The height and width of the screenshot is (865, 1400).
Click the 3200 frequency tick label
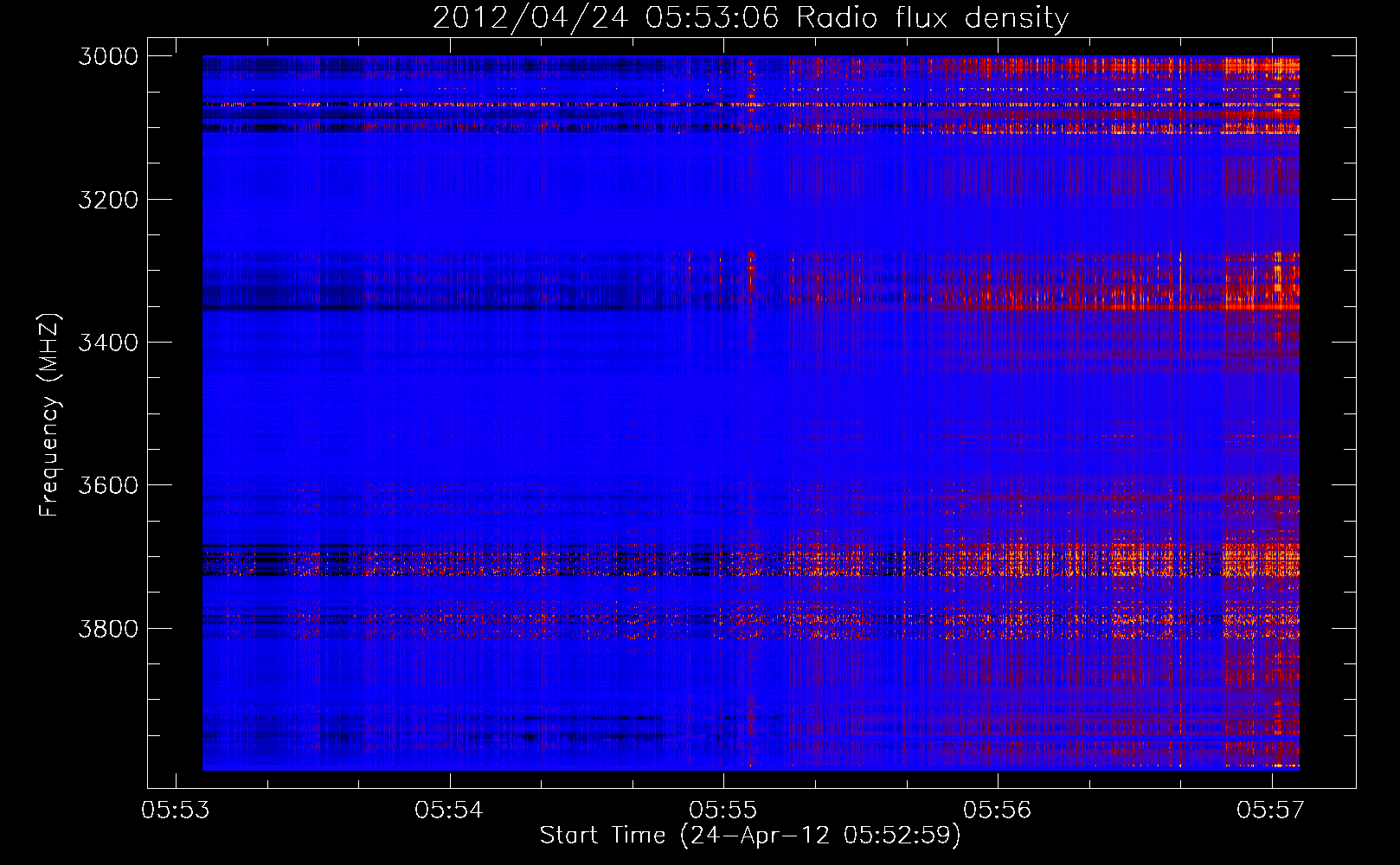[108, 200]
